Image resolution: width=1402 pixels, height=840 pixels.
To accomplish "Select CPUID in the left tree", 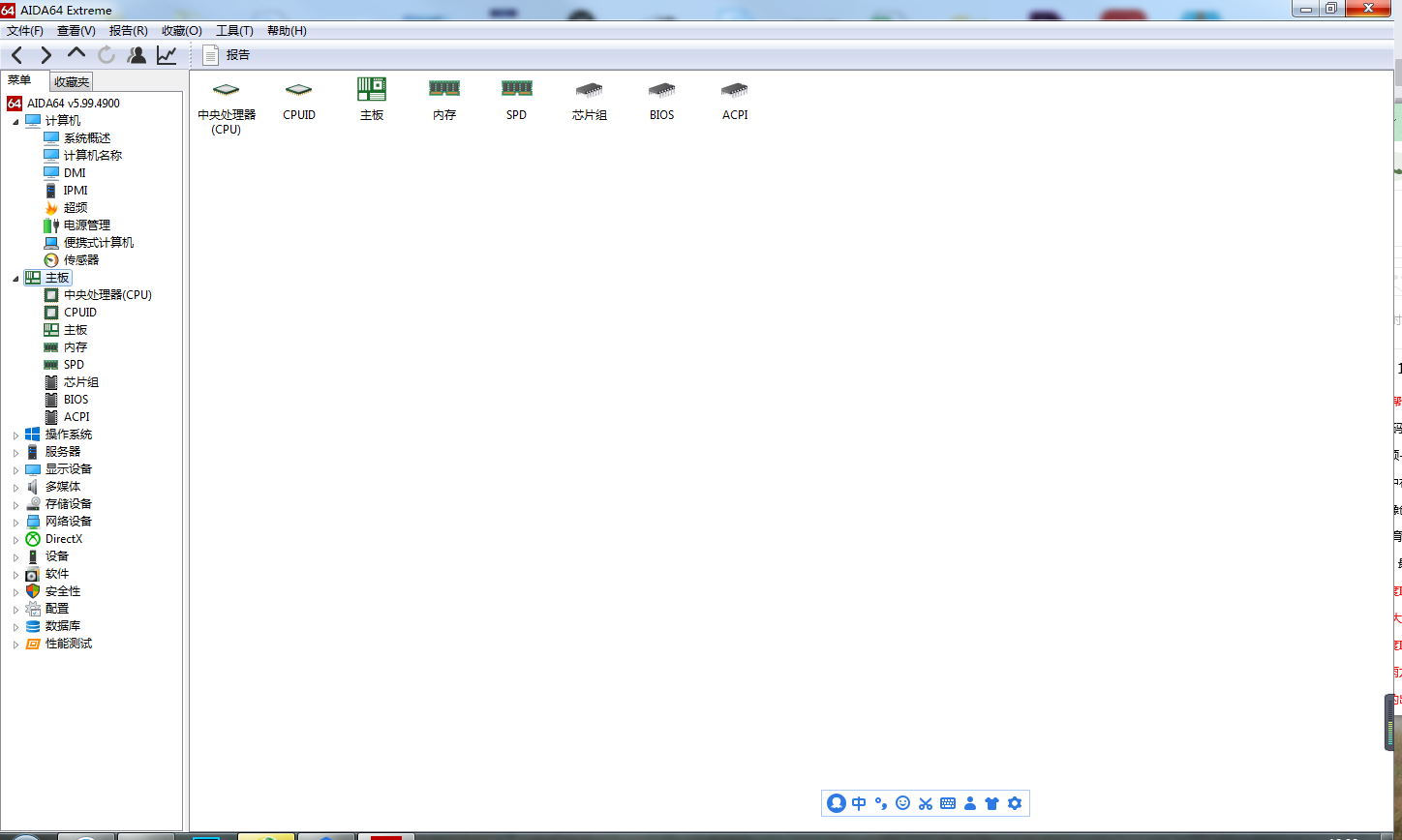I will [80, 312].
